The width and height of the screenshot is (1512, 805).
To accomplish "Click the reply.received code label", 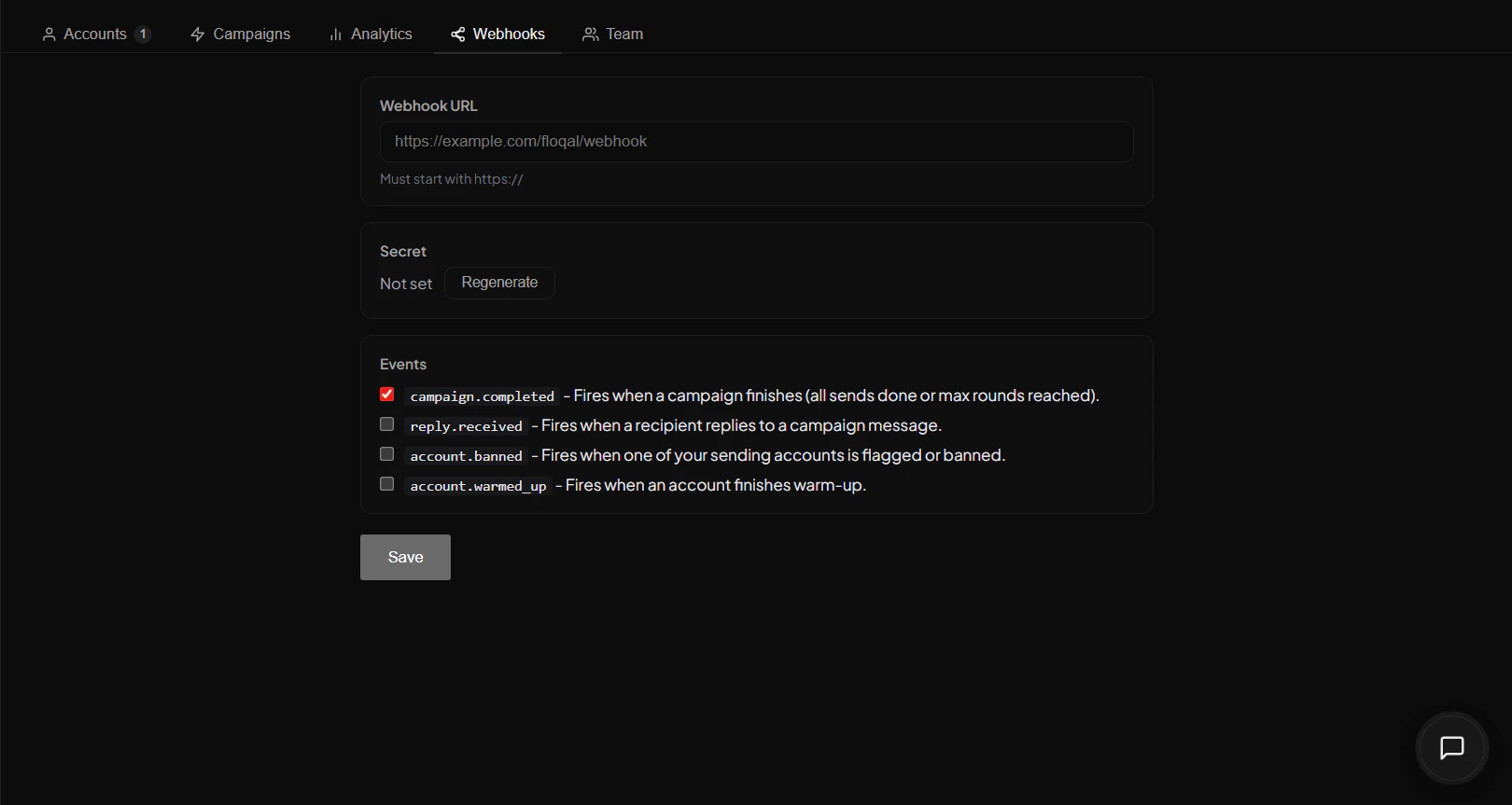I will pos(466,426).
